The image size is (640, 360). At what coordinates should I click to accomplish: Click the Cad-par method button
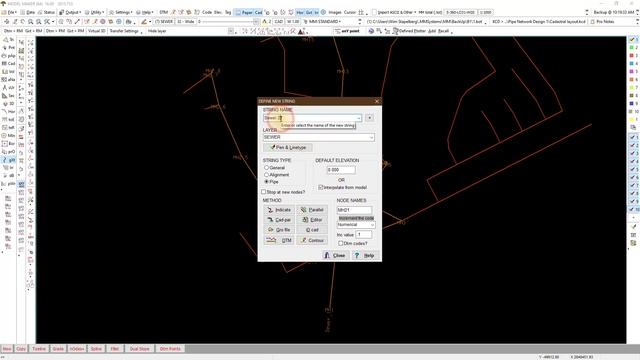[x=279, y=220]
